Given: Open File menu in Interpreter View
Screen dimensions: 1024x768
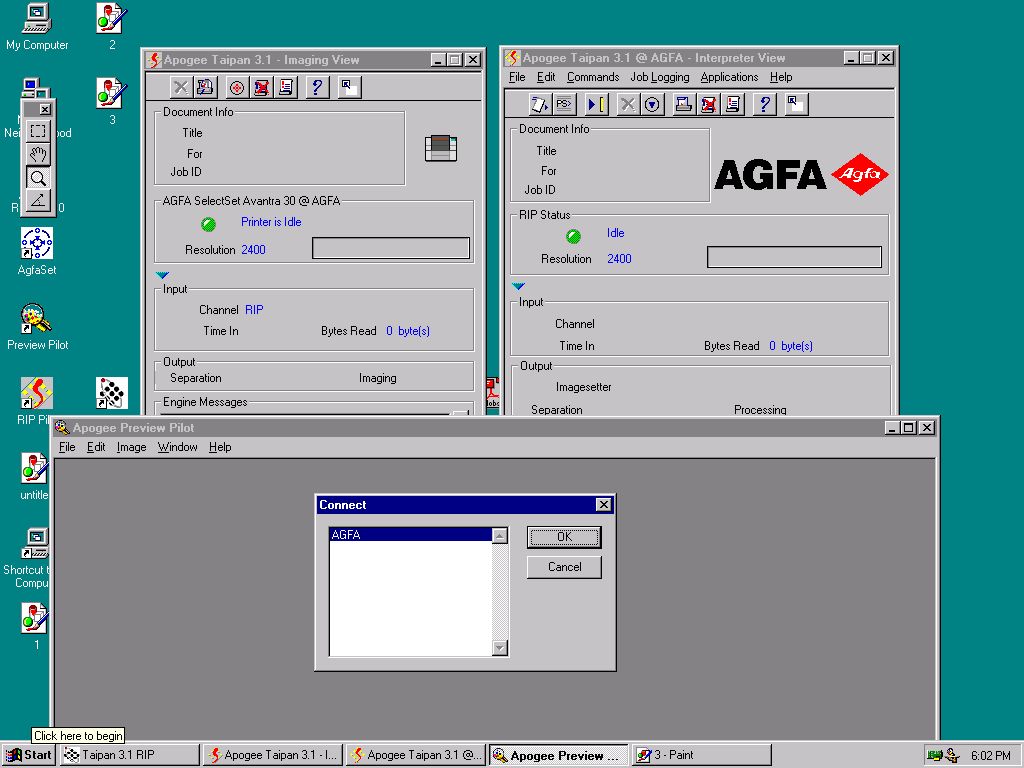Looking at the screenshot, I should point(517,77).
